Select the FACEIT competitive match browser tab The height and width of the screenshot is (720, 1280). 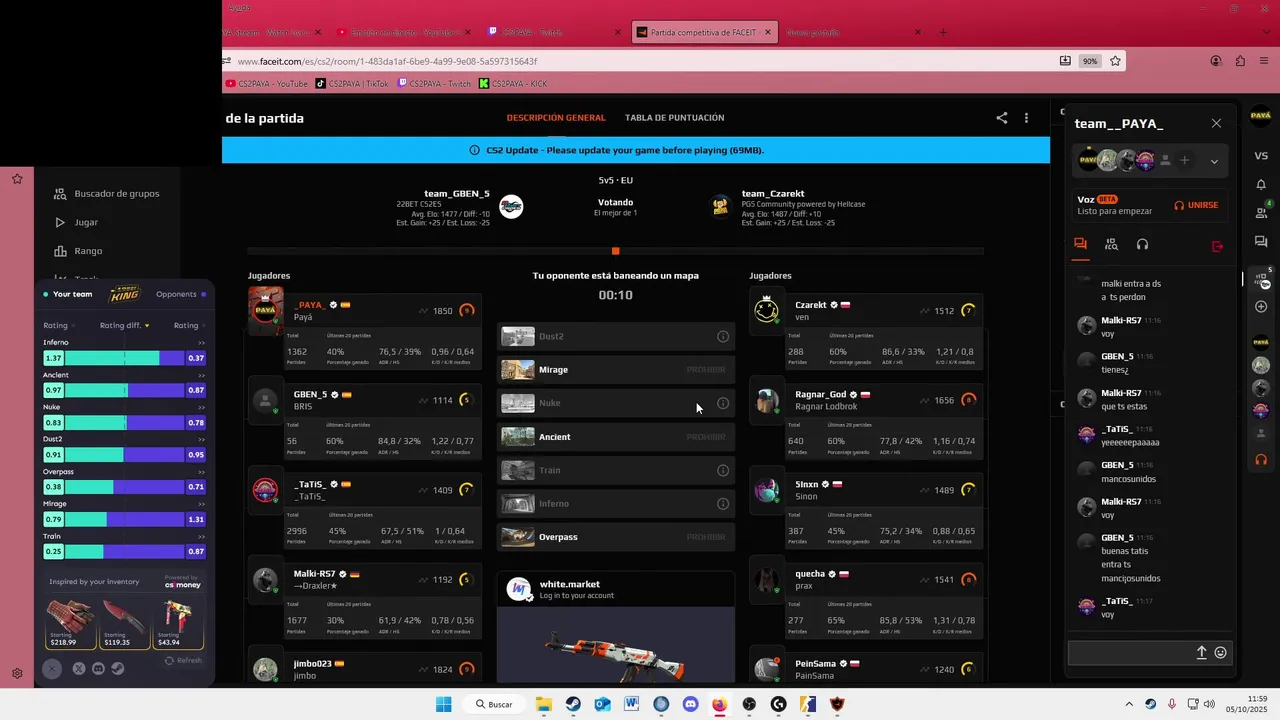pos(705,32)
